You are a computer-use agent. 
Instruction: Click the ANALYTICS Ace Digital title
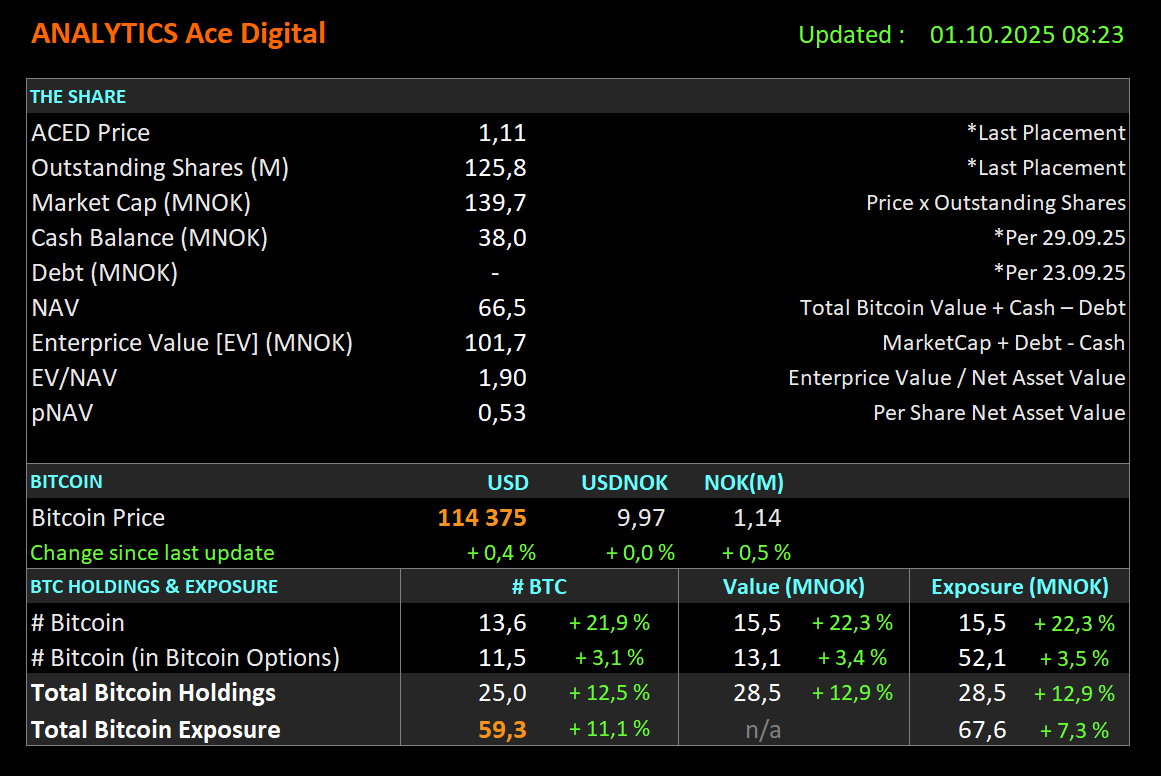(178, 33)
